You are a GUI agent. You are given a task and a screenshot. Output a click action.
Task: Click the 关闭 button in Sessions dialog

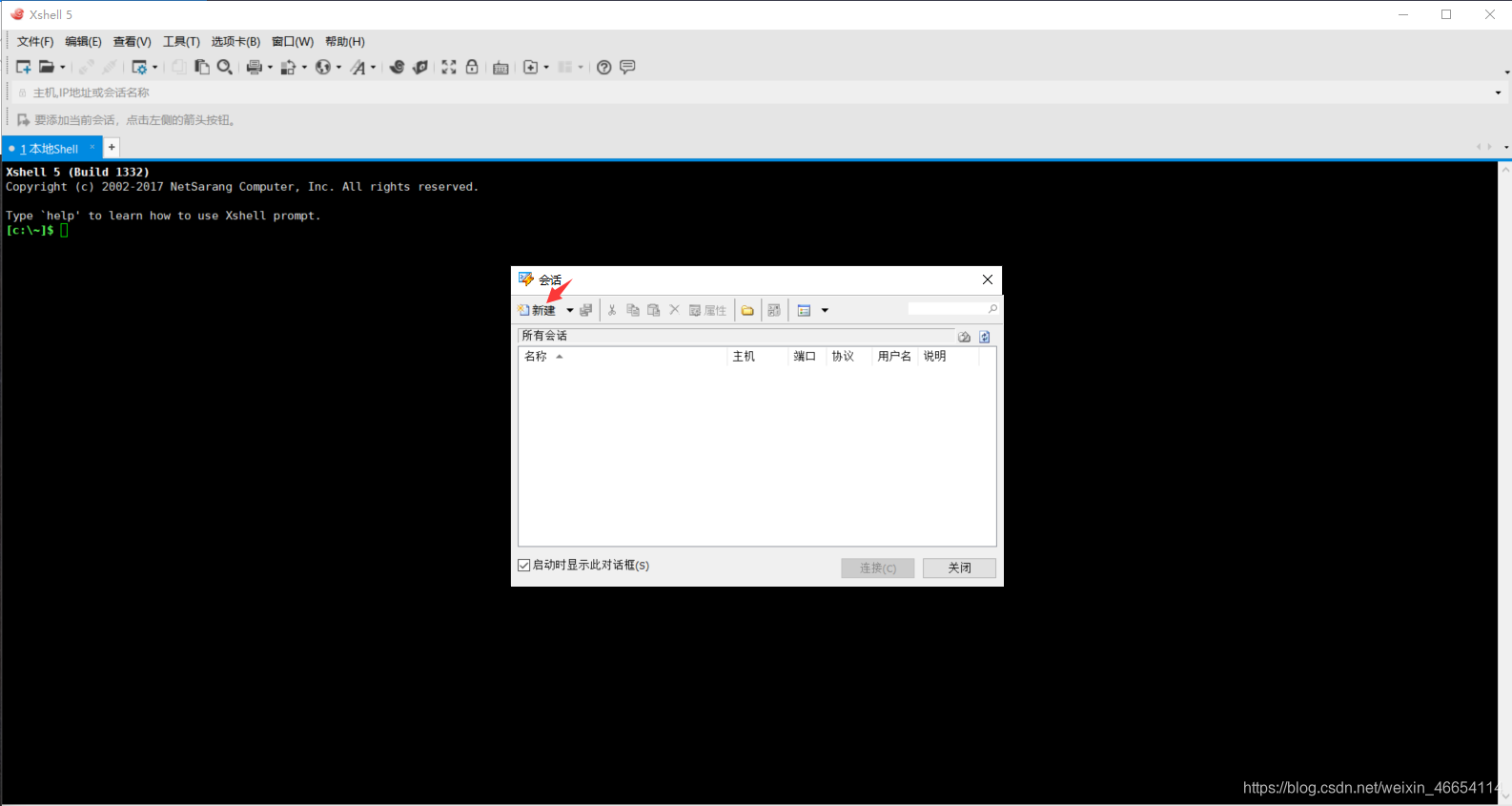click(x=959, y=568)
